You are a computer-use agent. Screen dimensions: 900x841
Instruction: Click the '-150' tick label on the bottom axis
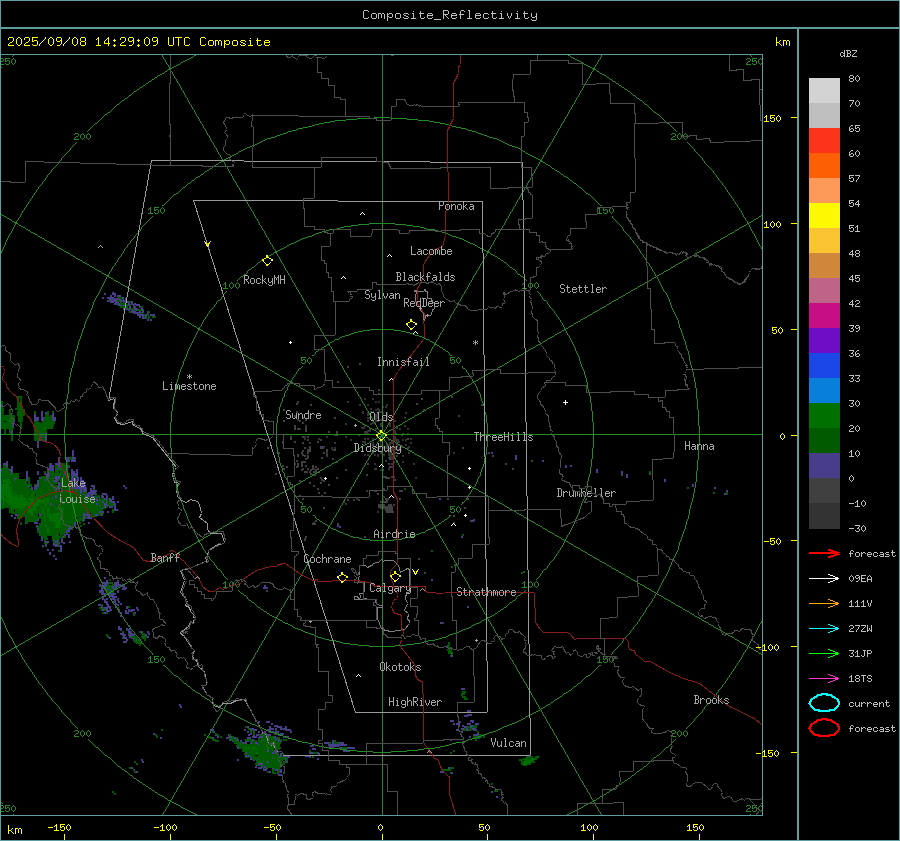coord(59,827)
